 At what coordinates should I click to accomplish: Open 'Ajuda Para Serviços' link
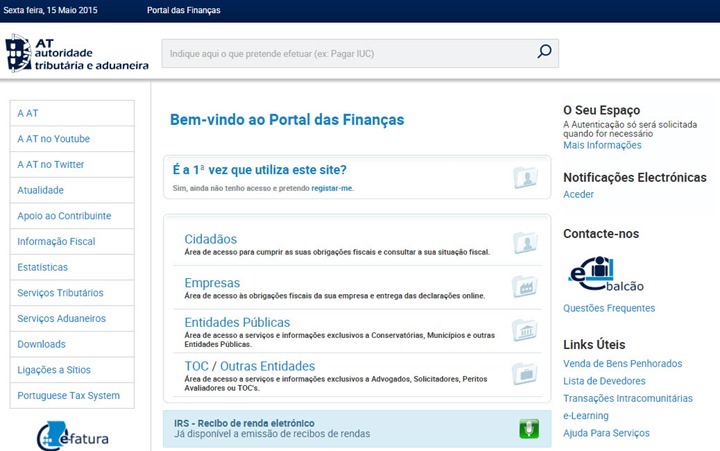click(x=607, y=433)
